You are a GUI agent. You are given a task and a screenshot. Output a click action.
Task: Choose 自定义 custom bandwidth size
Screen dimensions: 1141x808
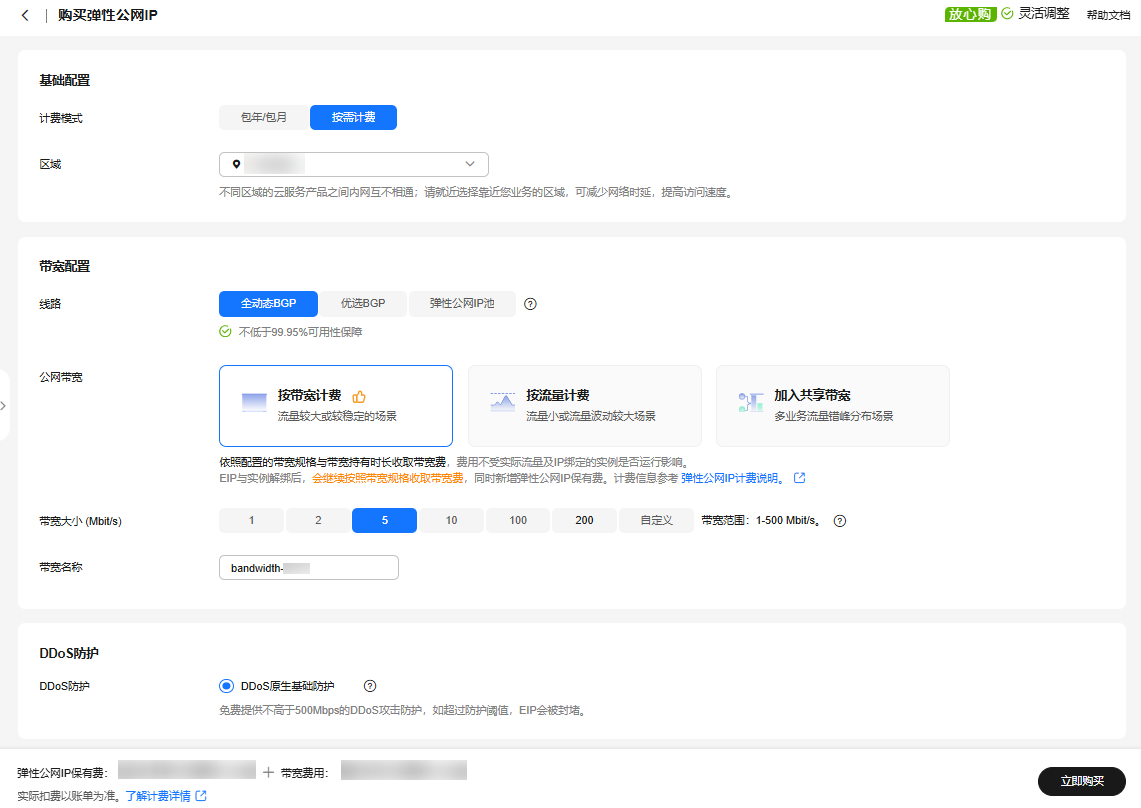656,520
